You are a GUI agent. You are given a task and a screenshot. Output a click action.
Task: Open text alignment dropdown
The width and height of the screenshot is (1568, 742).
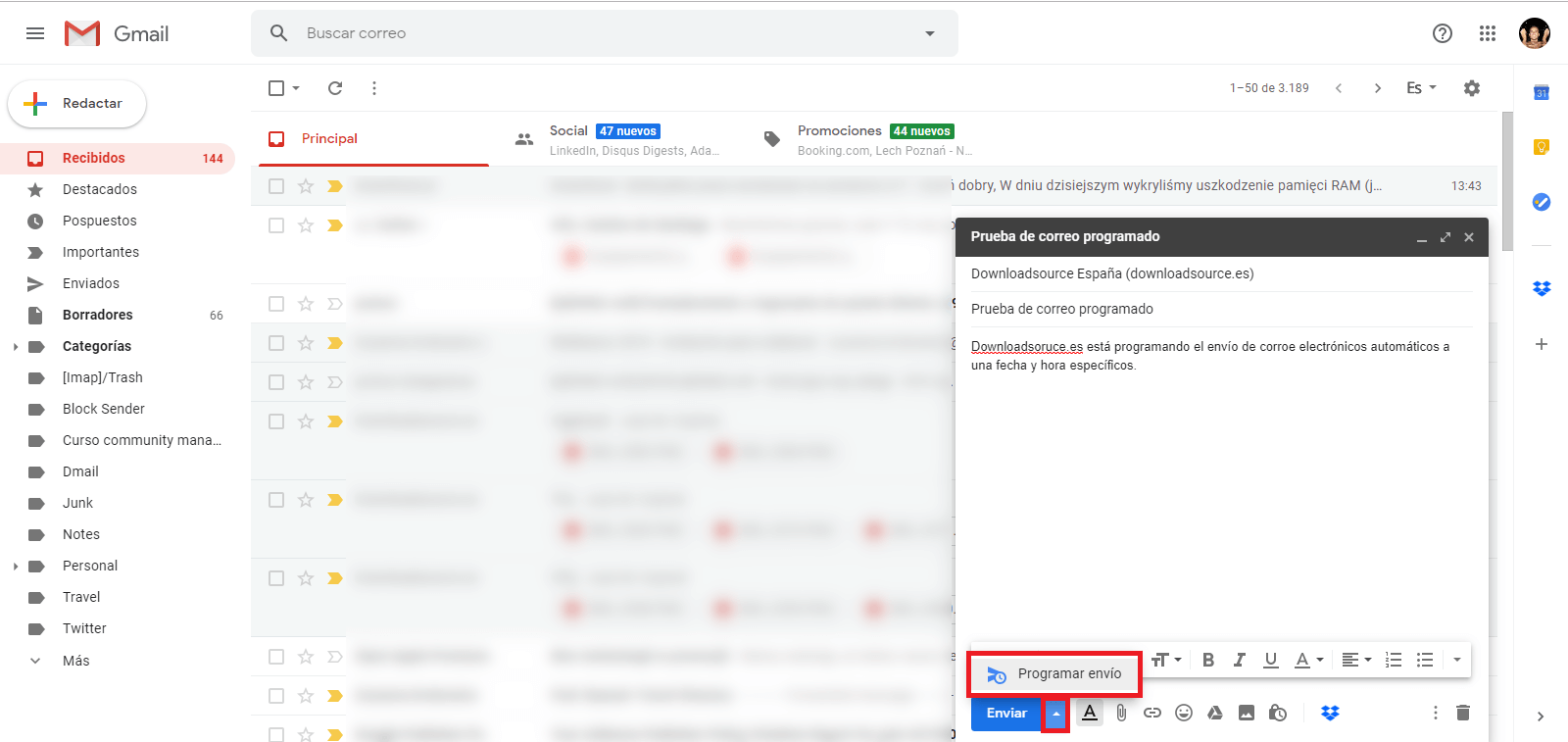(x=1356, y=660)
